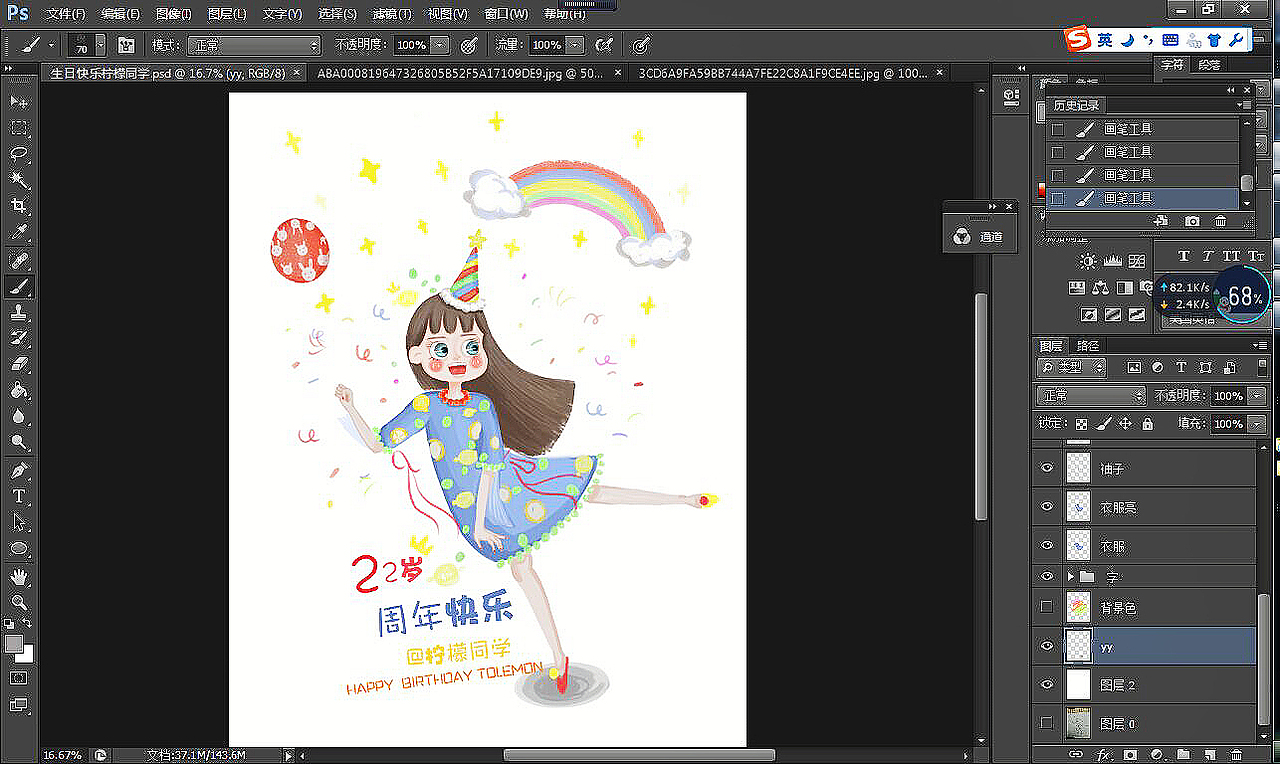Select the Horizontal Type tool
The height and width of the screenshot is (764, 1280).
(x=19, y=496)
